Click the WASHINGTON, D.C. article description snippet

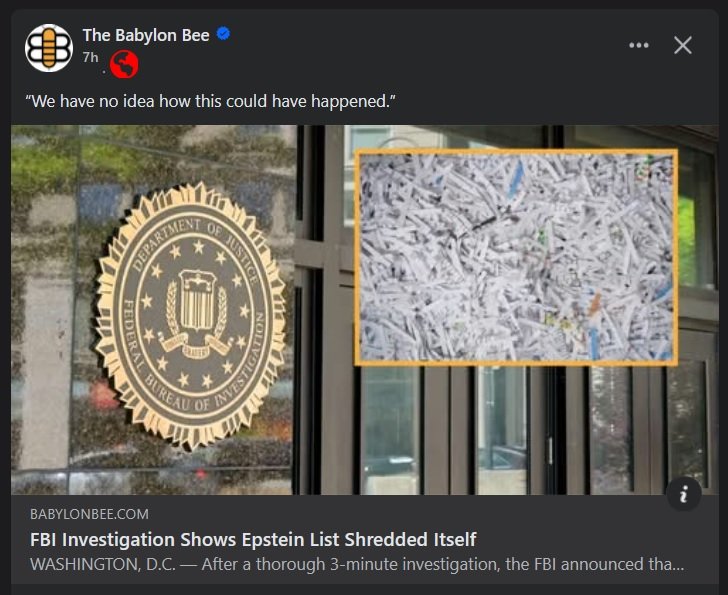click(357, 564)
